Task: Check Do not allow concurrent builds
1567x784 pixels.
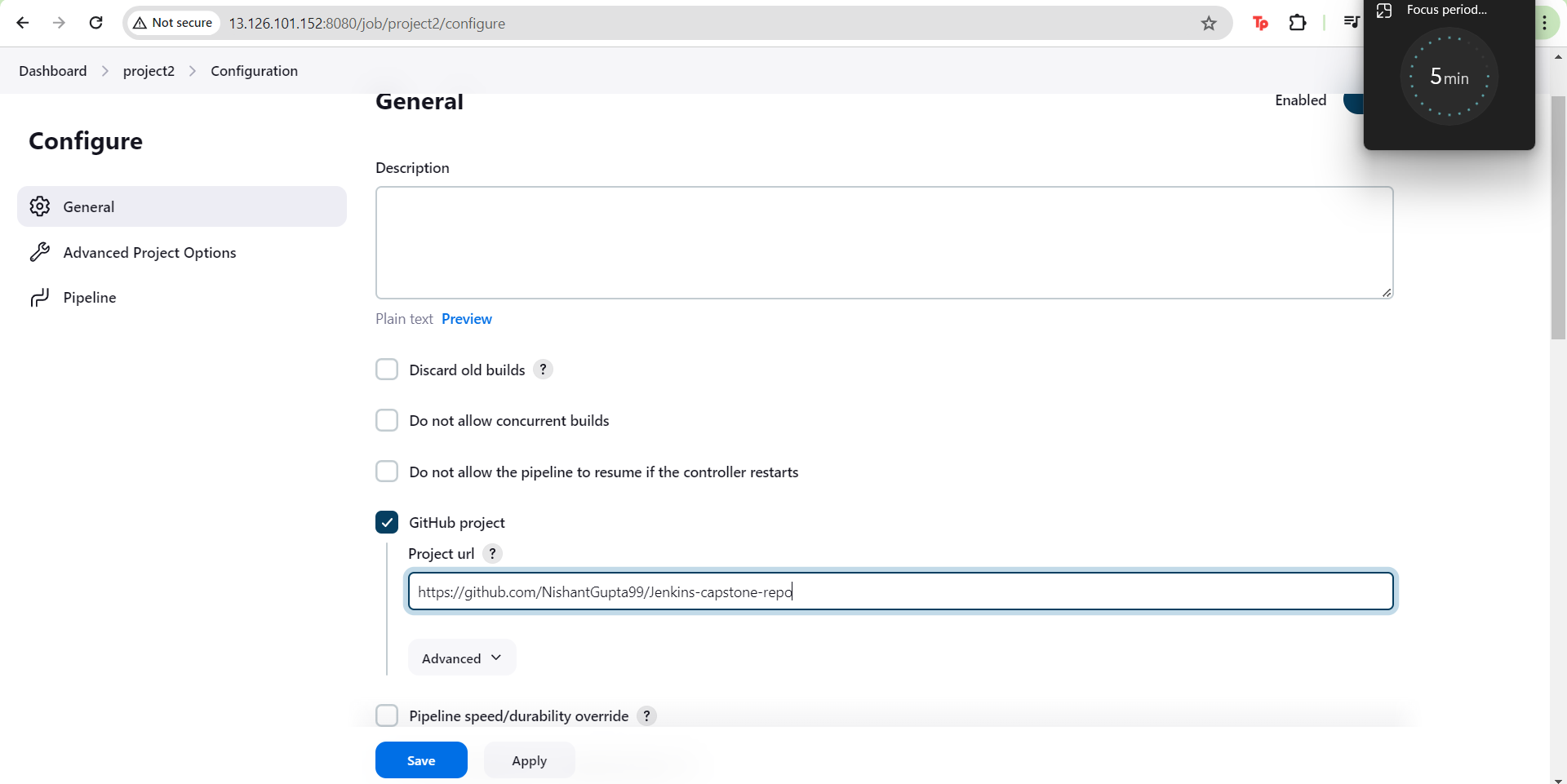Action: pos(387,421)
